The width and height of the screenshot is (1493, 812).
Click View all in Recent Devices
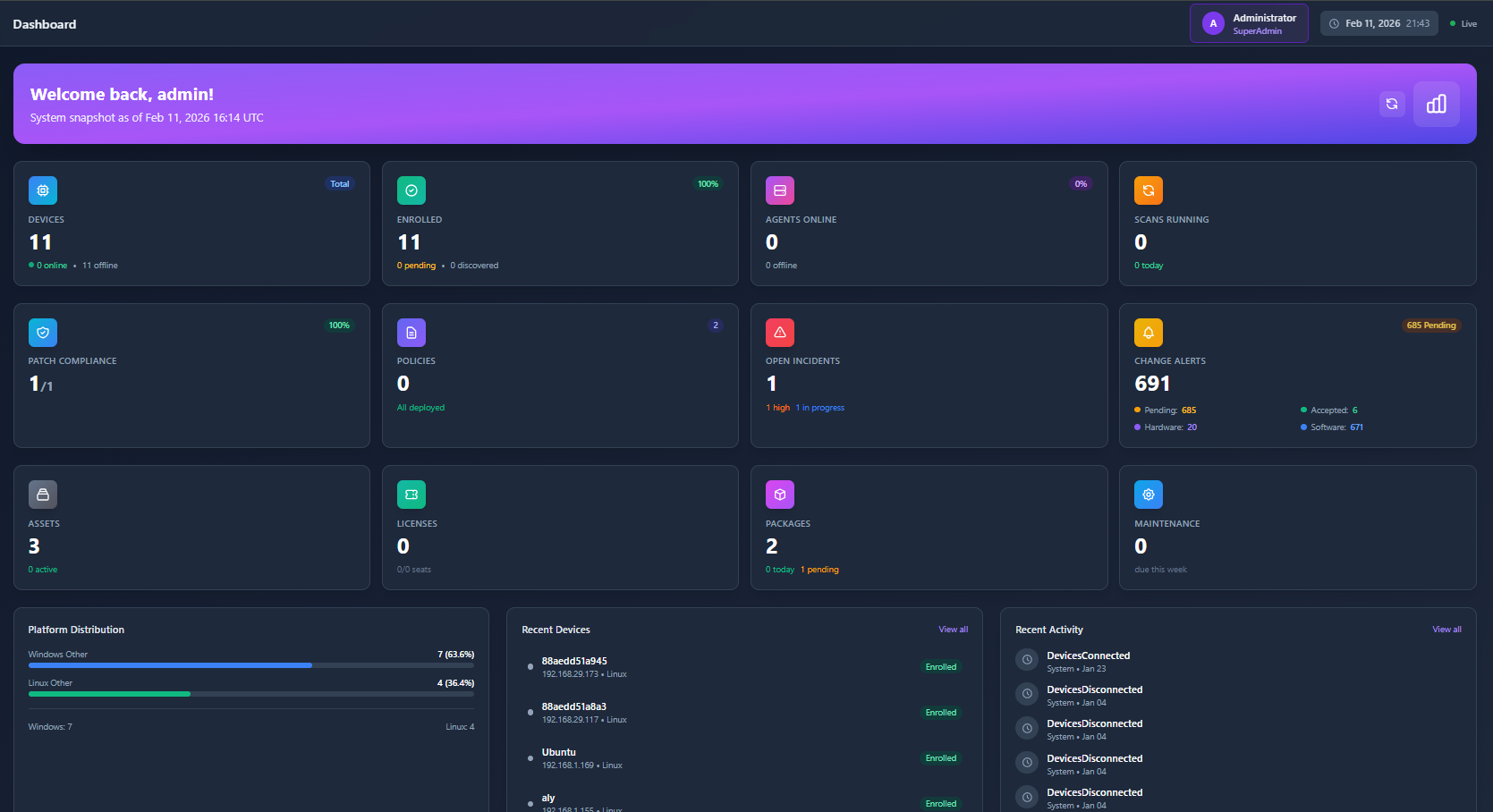point(953,629)
